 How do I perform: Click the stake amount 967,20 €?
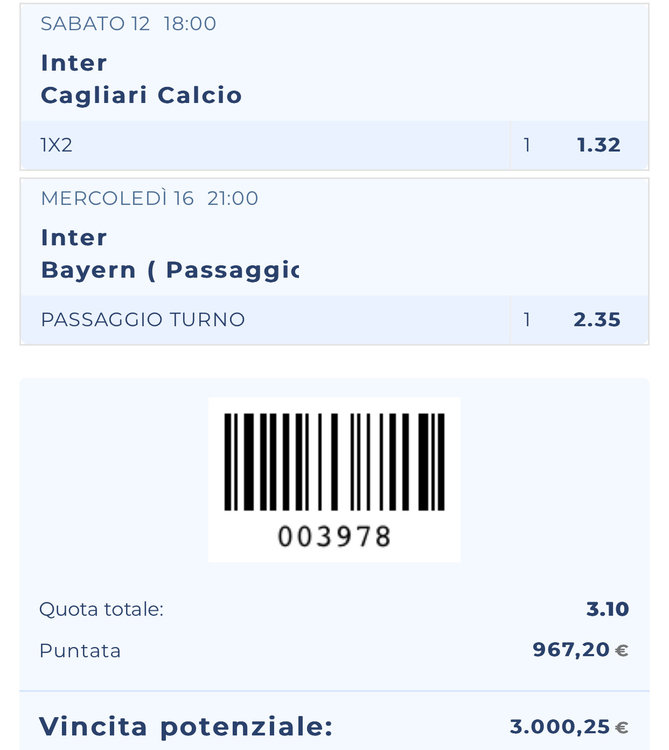pos(580,651)
